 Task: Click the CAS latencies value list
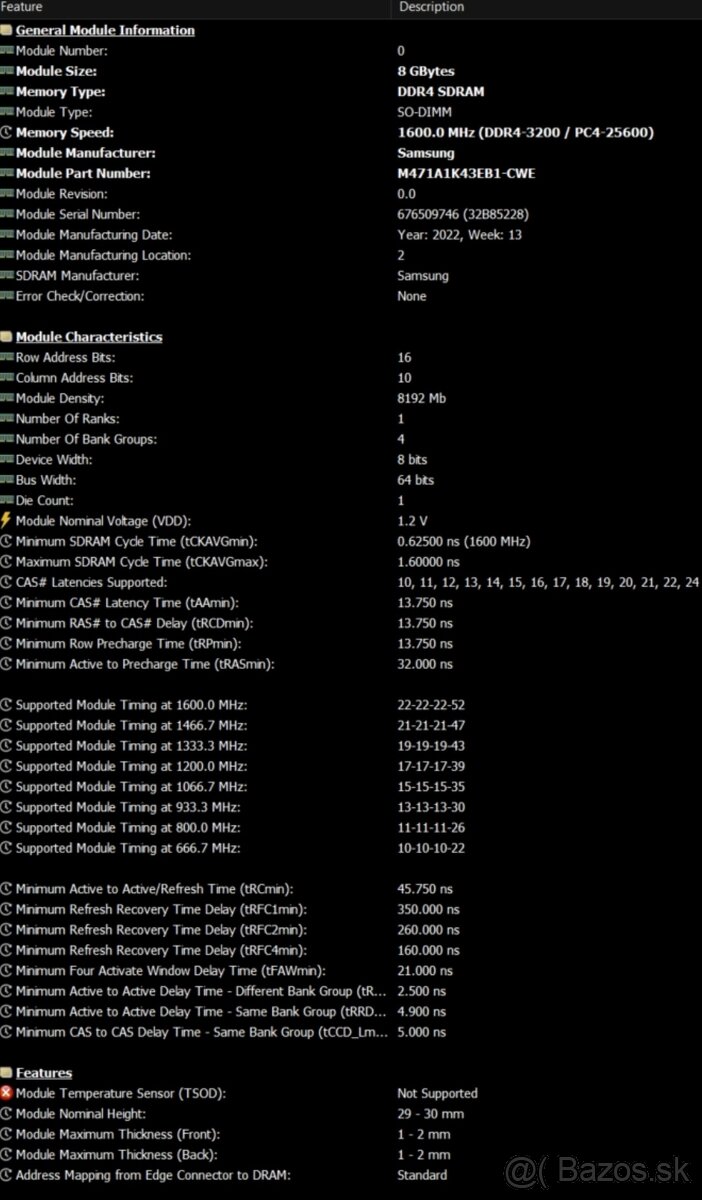(x=548, y=582)
